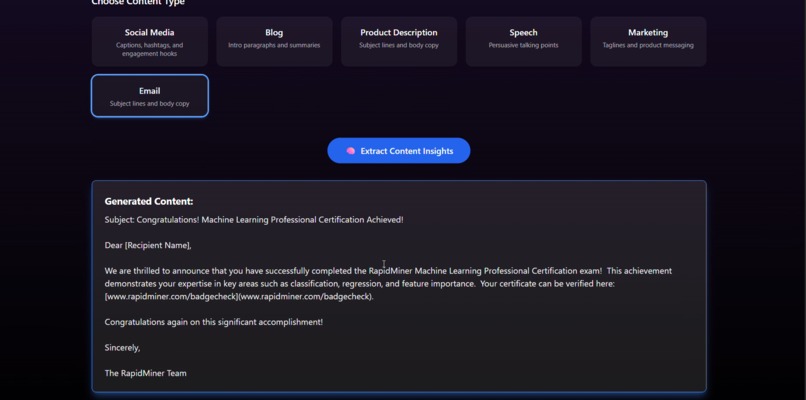Pick the Product Description content type
Image resolution: width=806 pixels, height=400 pixels.
pyautogui.click(x=399, y=42)
